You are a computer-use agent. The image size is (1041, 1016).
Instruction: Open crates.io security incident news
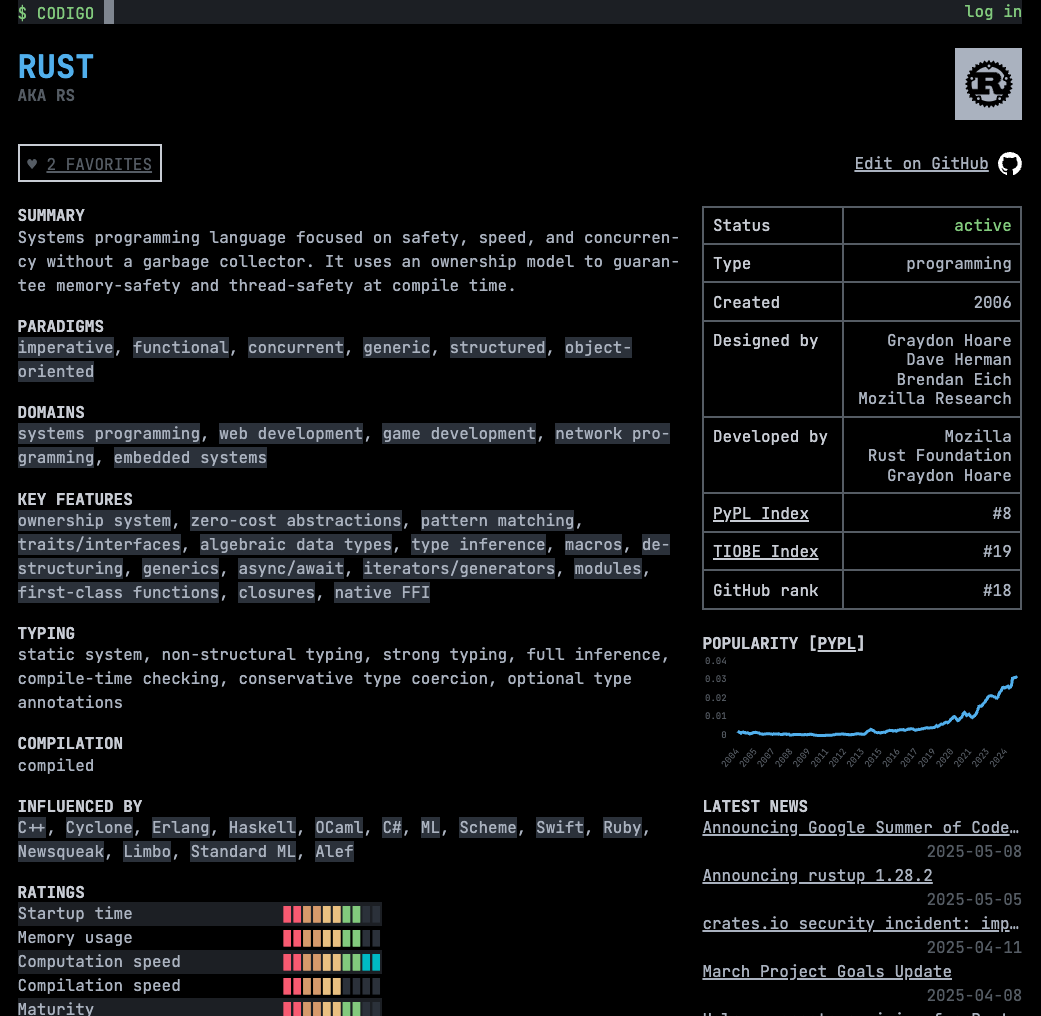click(x=860, y=923)
